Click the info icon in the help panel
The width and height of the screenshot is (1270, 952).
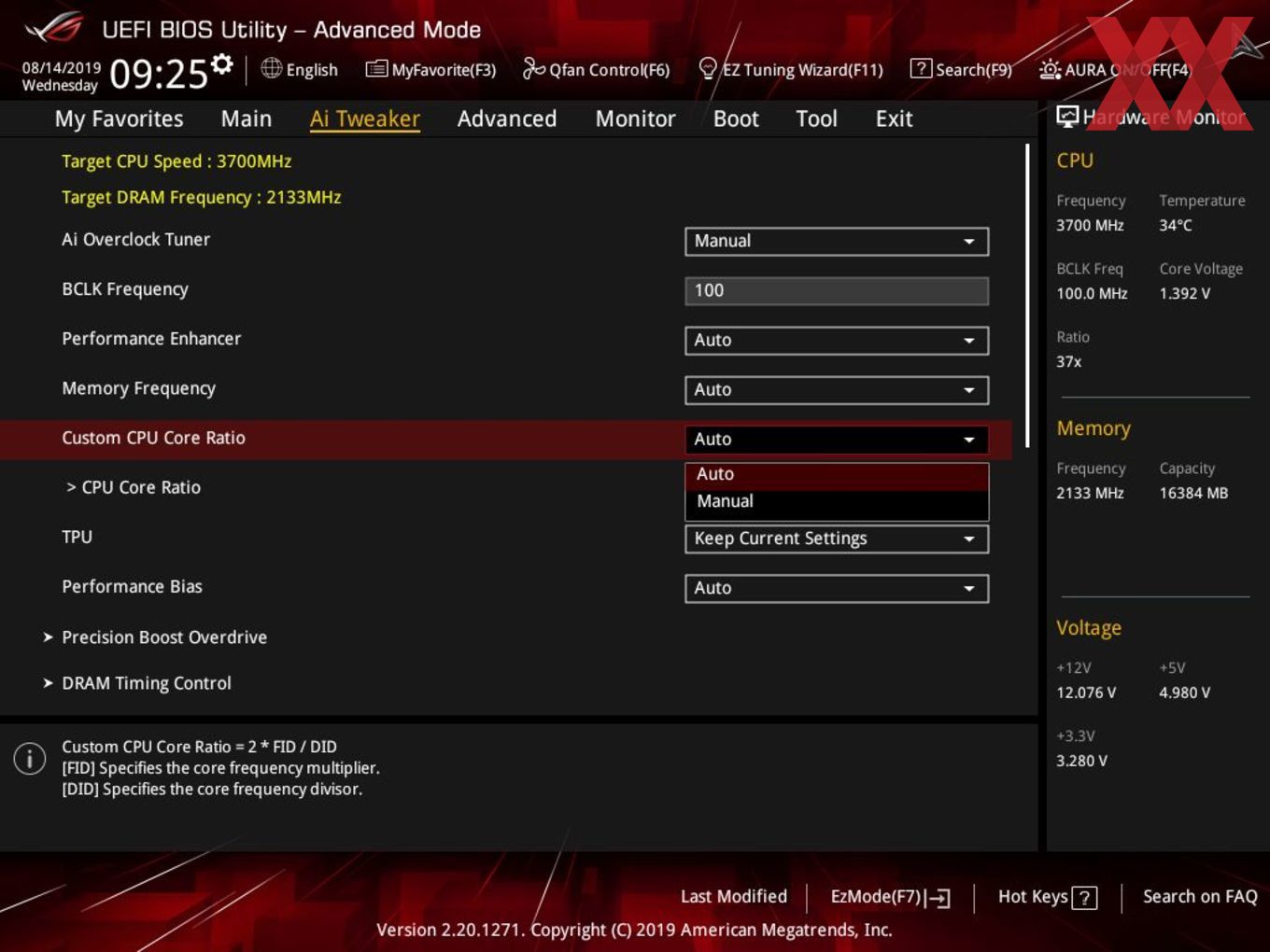click(x=30, y=758)
